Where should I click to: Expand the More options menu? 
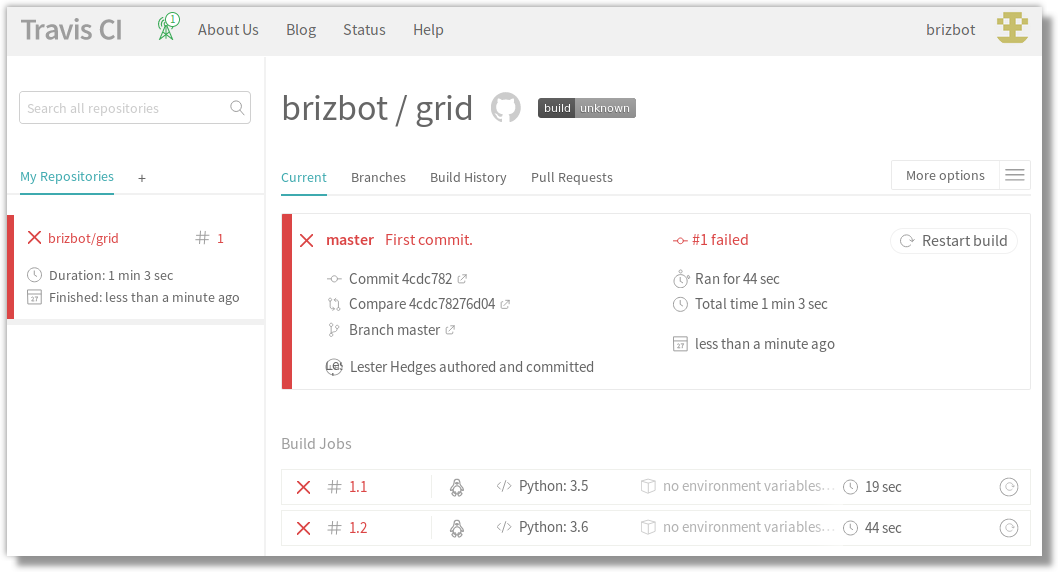click(x=945, y=175)
